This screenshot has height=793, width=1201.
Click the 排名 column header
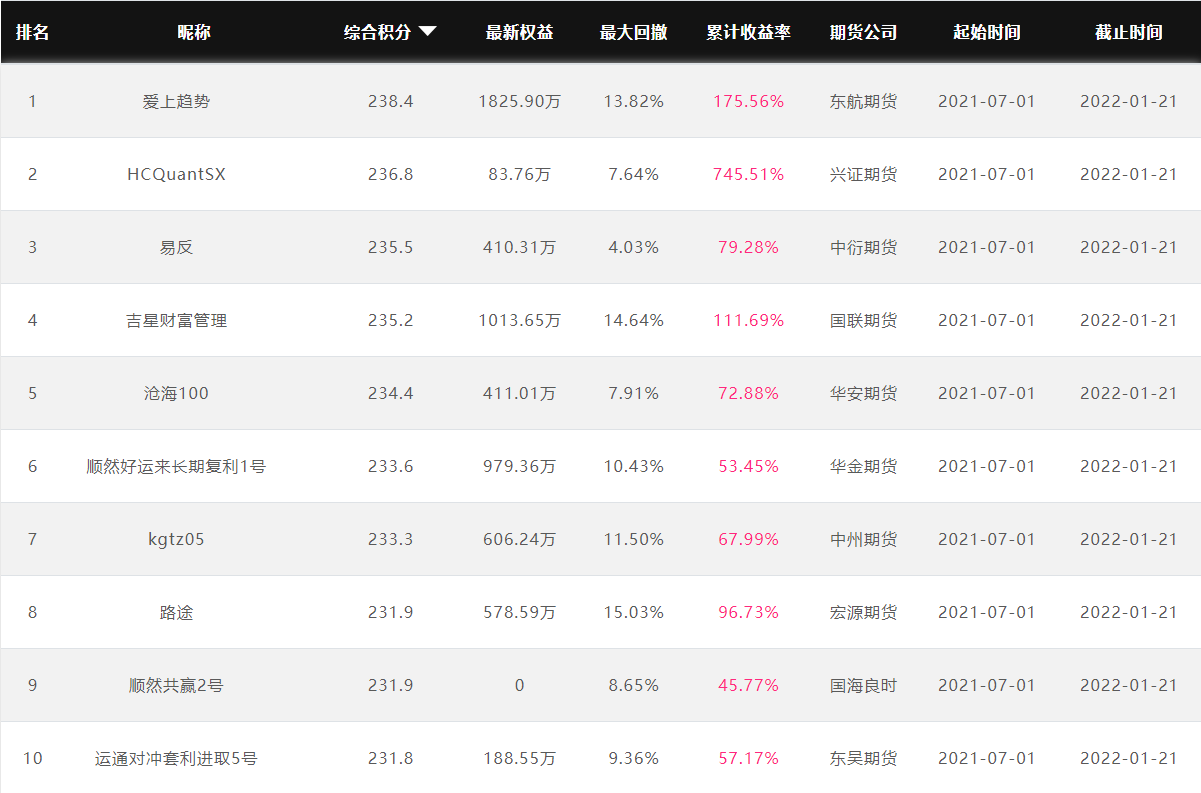pos(32,32)
